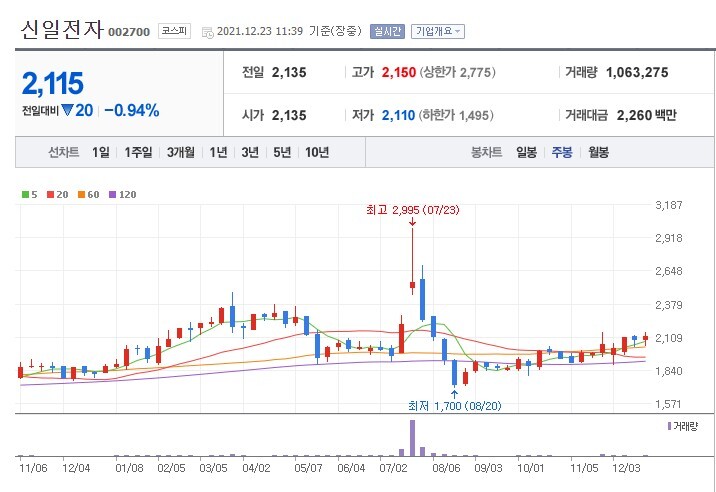
Task: Click the current price 2,115
Action: pos(53,84)
